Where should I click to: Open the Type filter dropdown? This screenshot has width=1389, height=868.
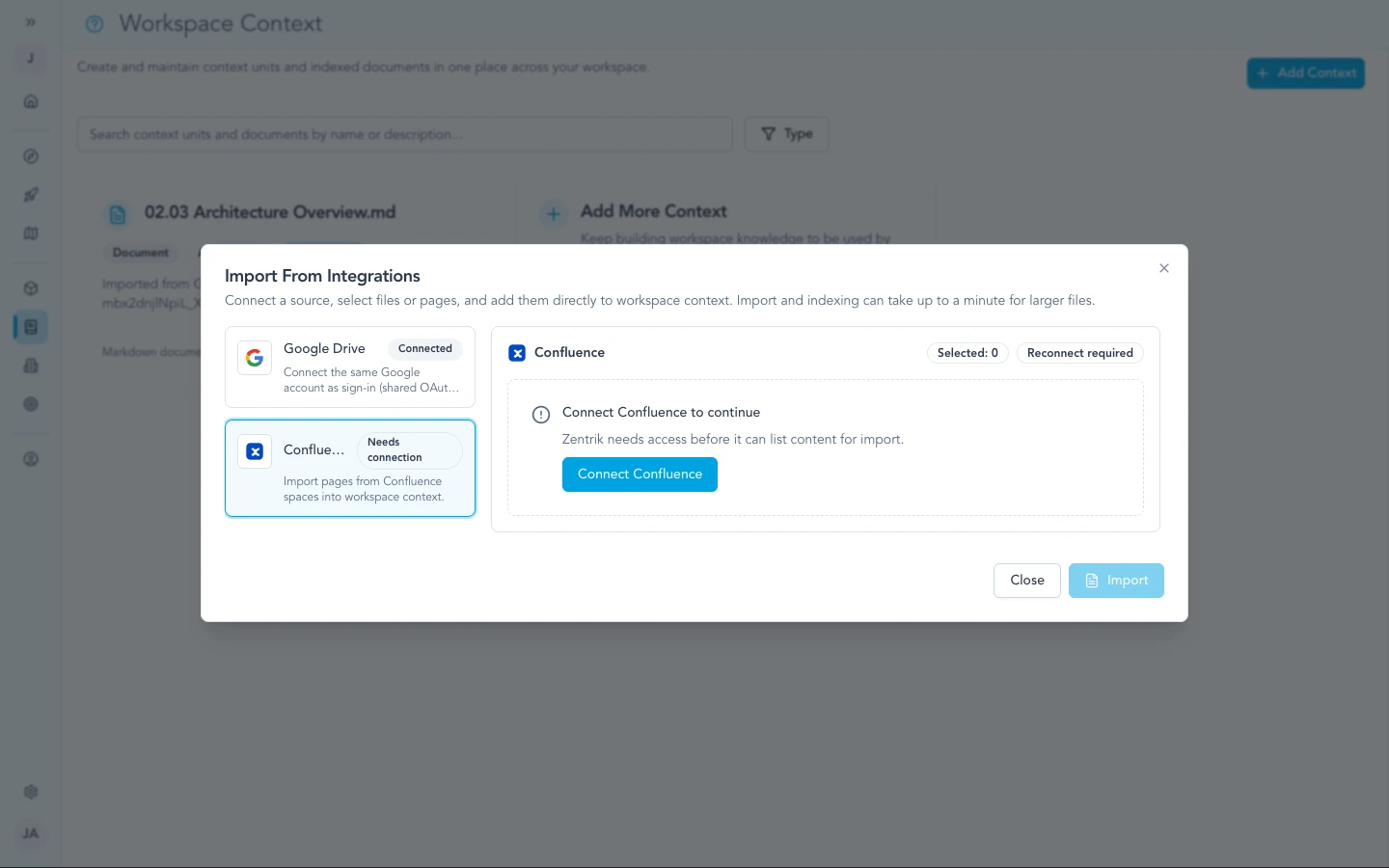coord(786,134)
